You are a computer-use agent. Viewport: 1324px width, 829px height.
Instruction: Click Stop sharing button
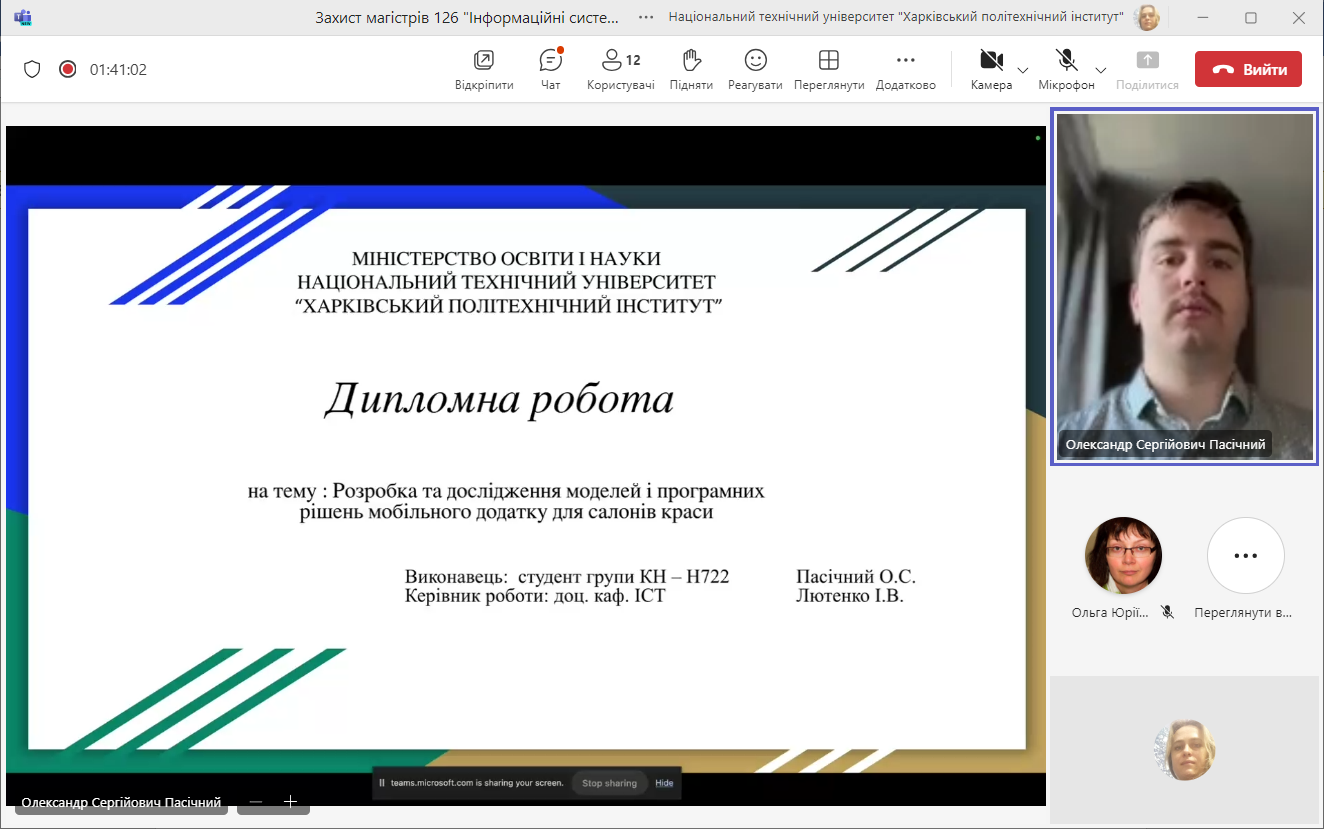[609, 783]
